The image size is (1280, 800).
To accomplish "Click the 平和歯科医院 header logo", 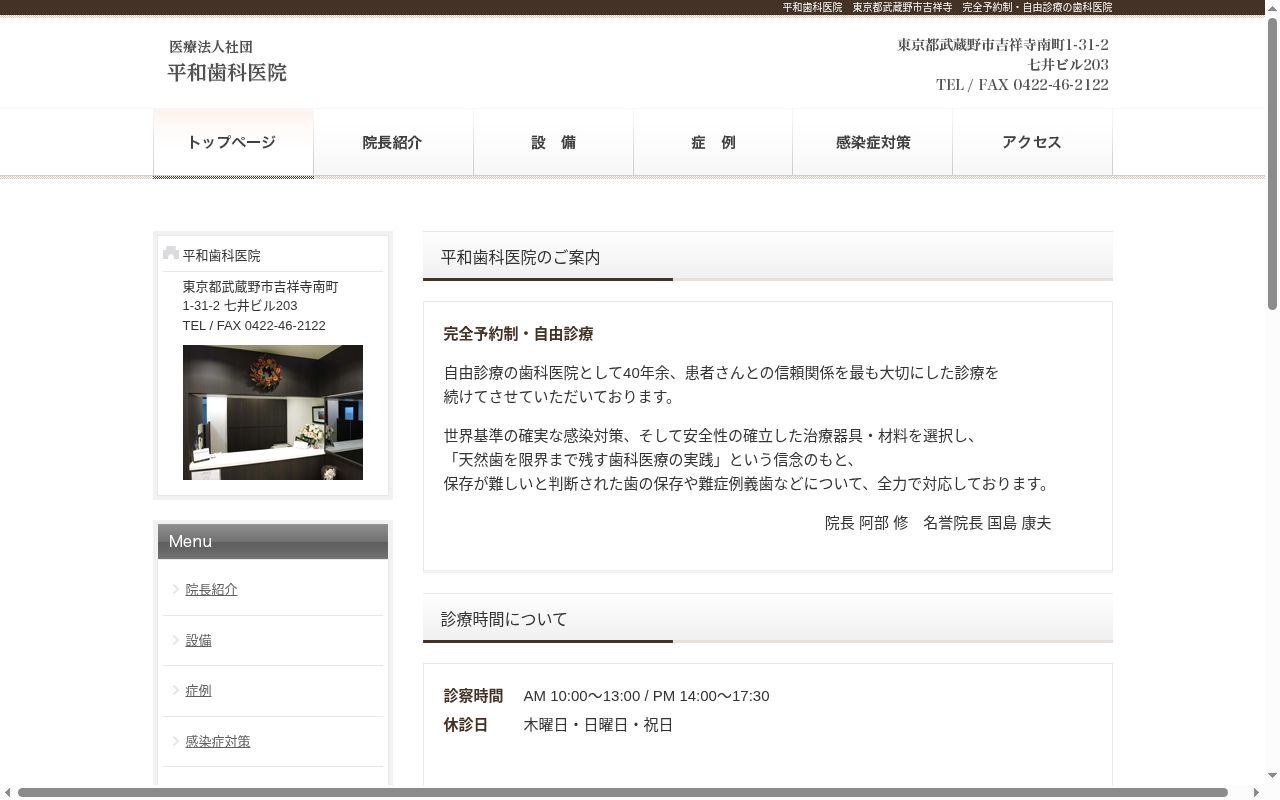I will (x=227, y=61).
